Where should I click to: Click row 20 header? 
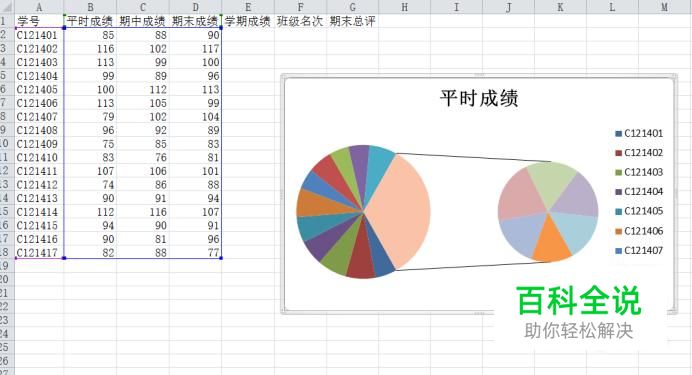(x=7, y=279)
